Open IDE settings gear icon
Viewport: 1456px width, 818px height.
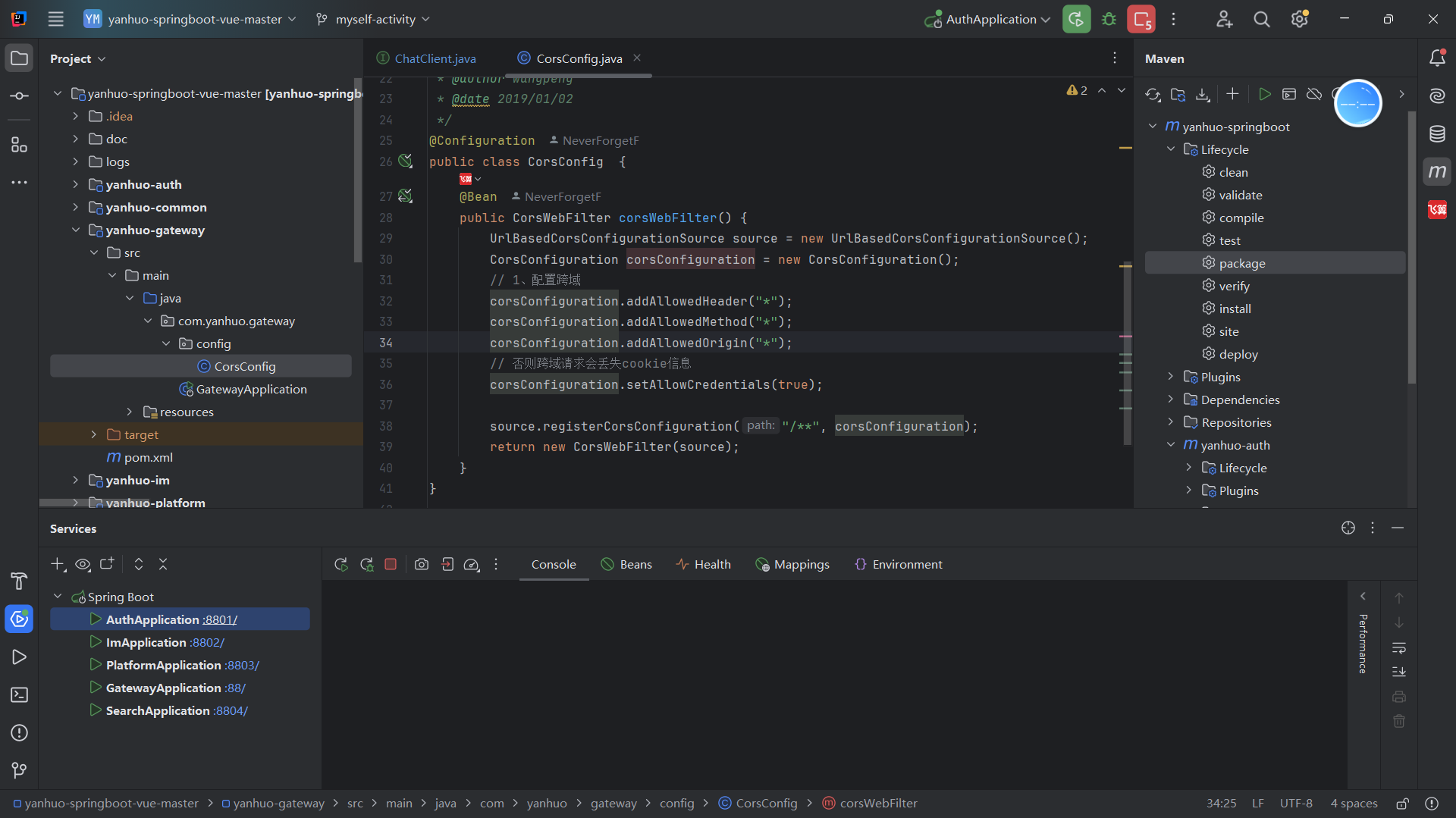pos(1300,19)
